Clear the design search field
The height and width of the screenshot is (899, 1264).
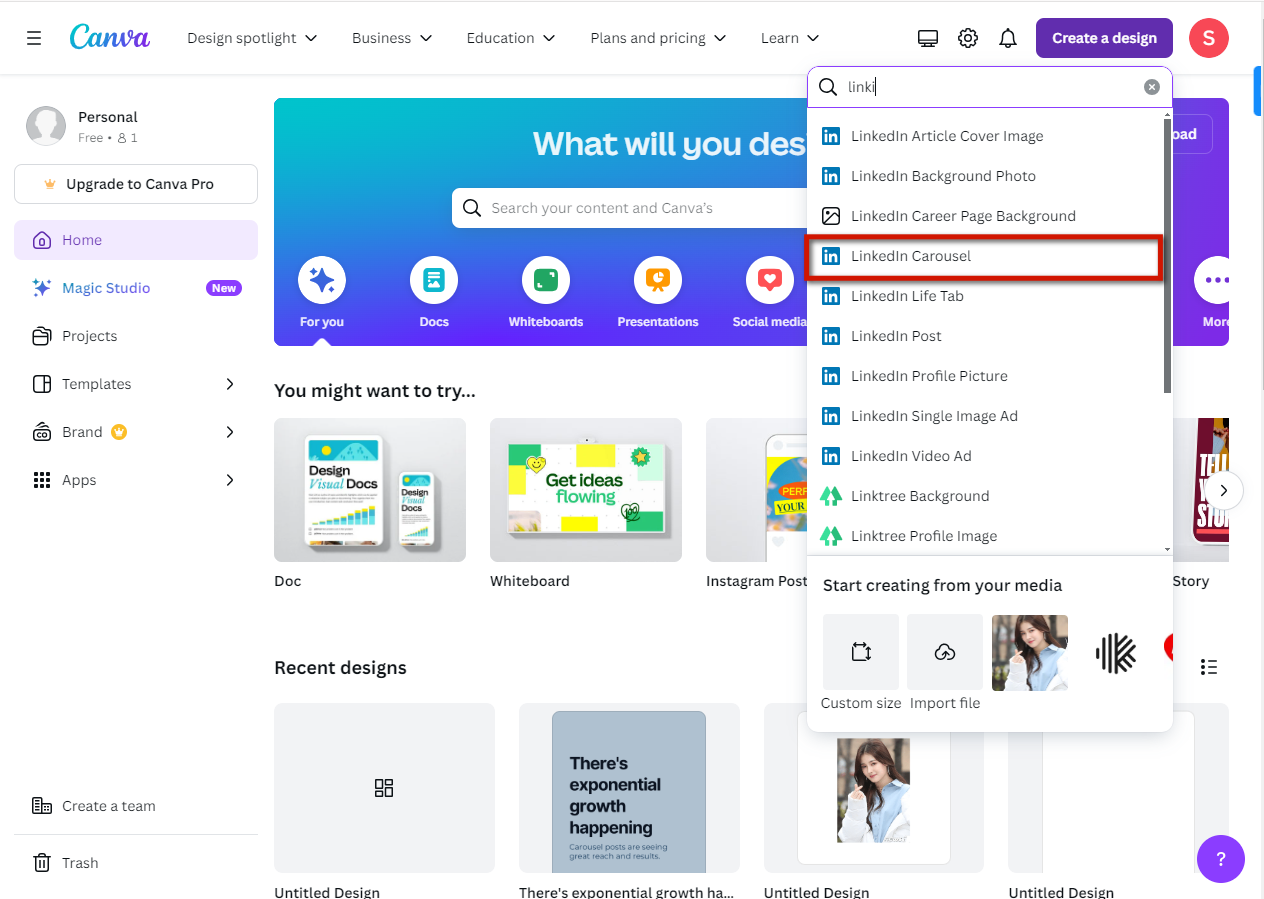pyautogui.click(x=1152, y=87)
